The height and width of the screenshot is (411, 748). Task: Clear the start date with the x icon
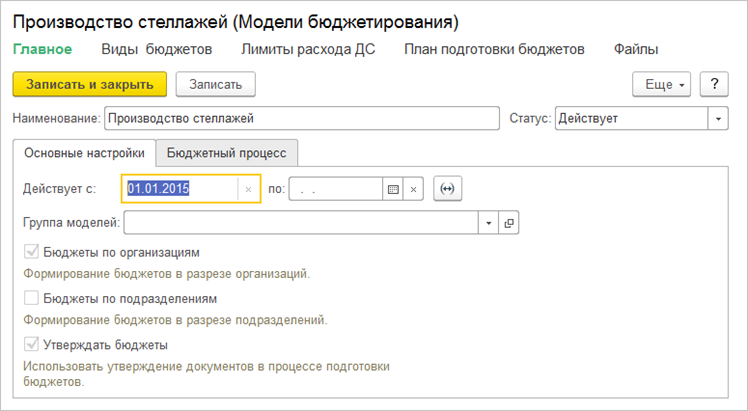(248, 188)
